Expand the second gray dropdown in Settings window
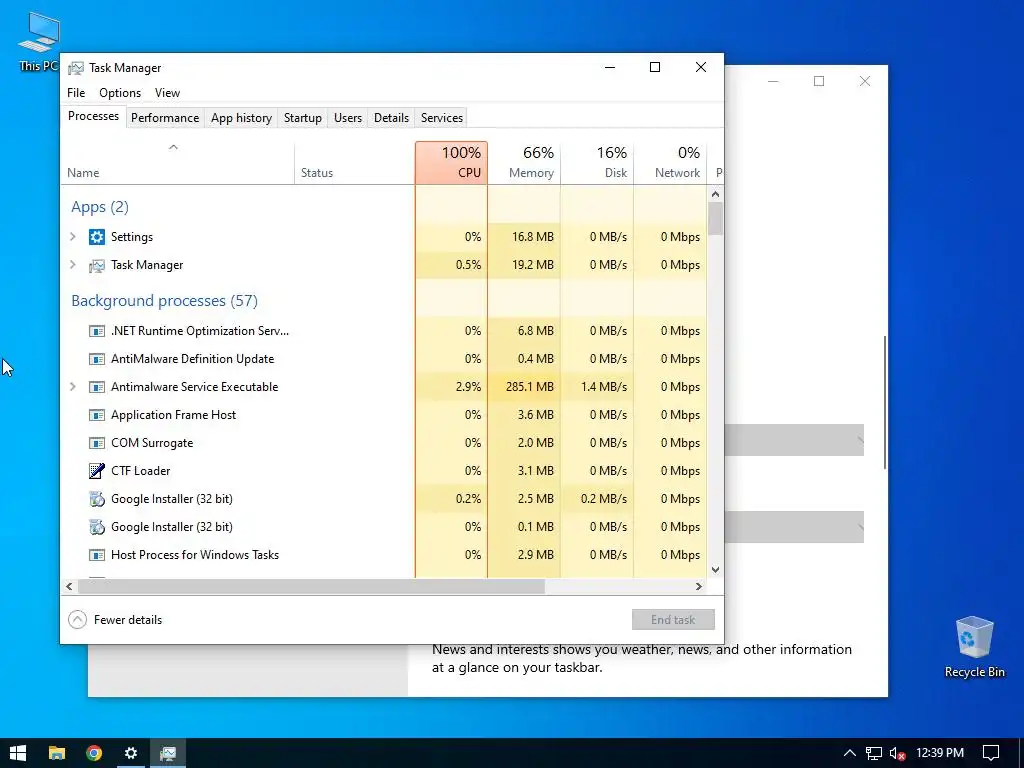This screenshot has height=768, width=1024. coord(793,527)
